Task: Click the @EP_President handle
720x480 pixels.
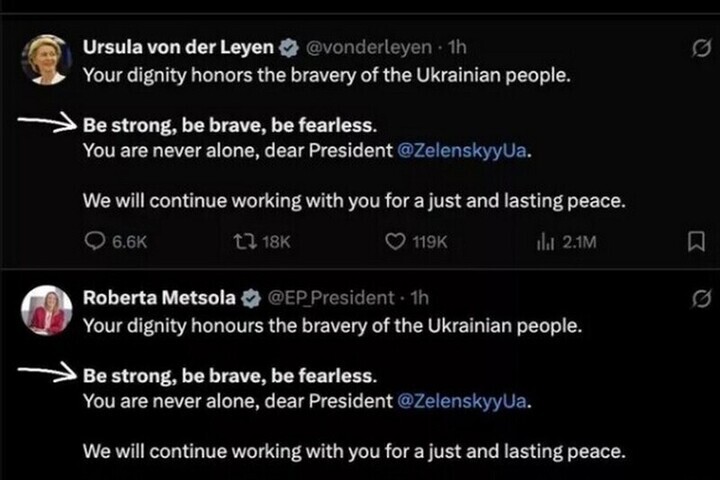Action: [331, 298]
